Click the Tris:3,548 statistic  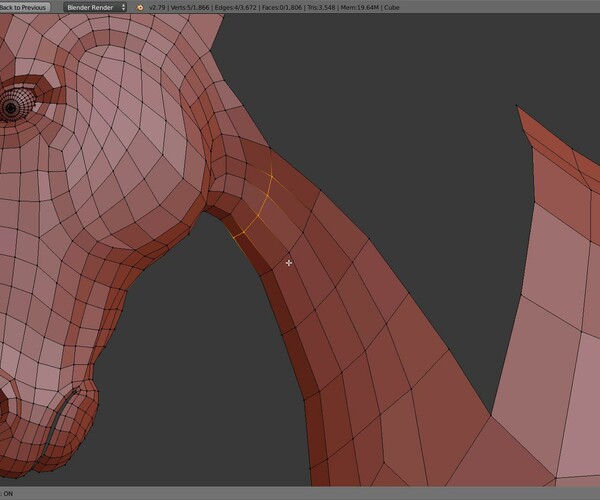pos(321,7)
